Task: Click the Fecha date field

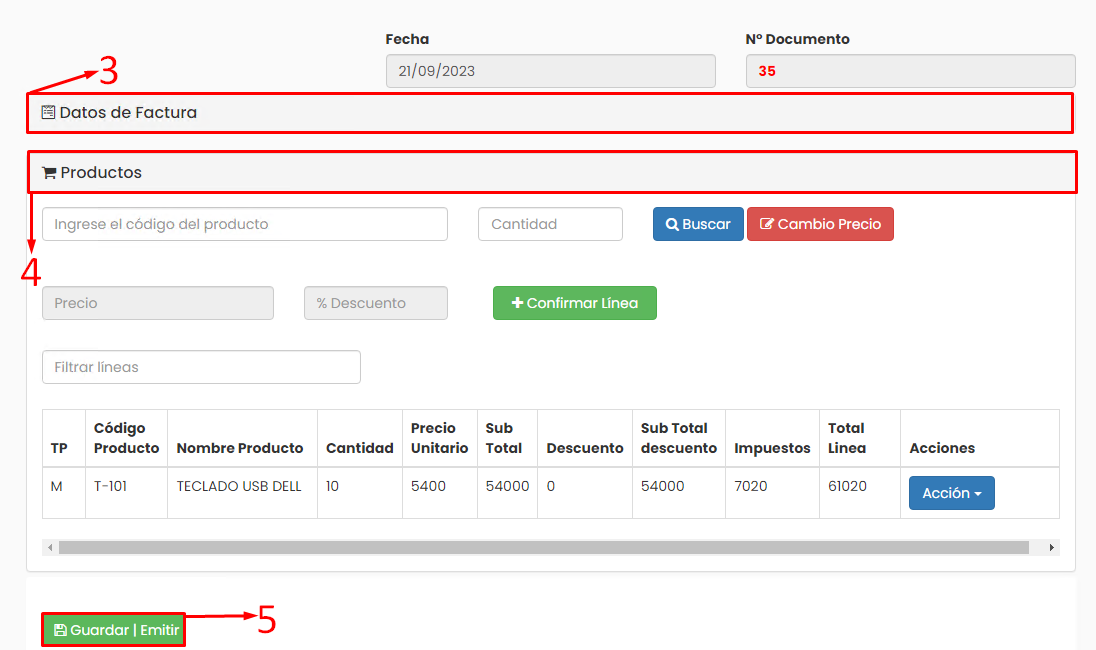Action: point(551,71)
